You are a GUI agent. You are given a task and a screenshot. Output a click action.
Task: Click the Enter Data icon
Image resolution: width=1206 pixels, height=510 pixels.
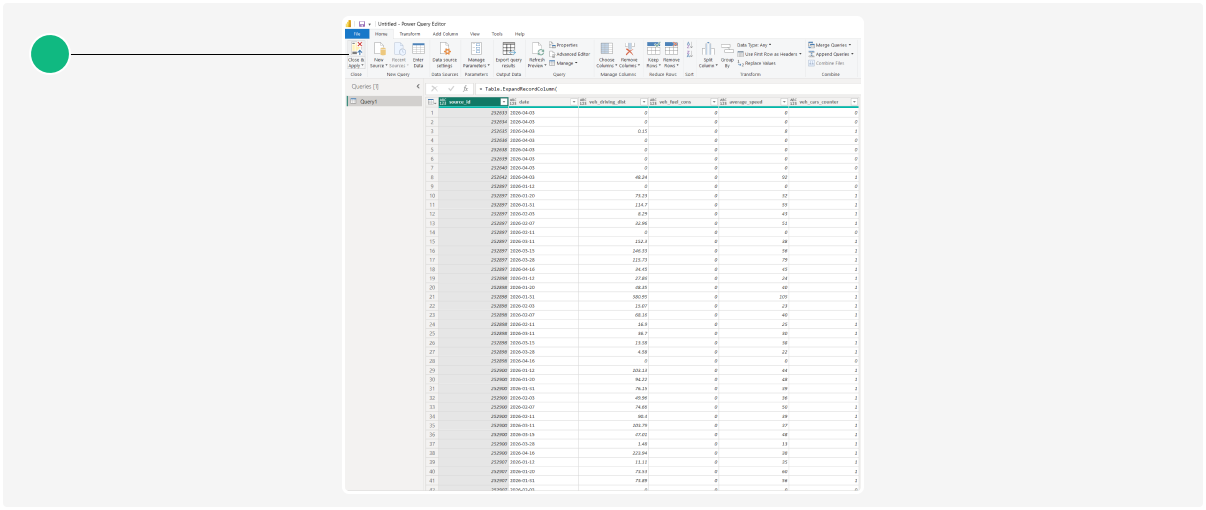point(418,48)
